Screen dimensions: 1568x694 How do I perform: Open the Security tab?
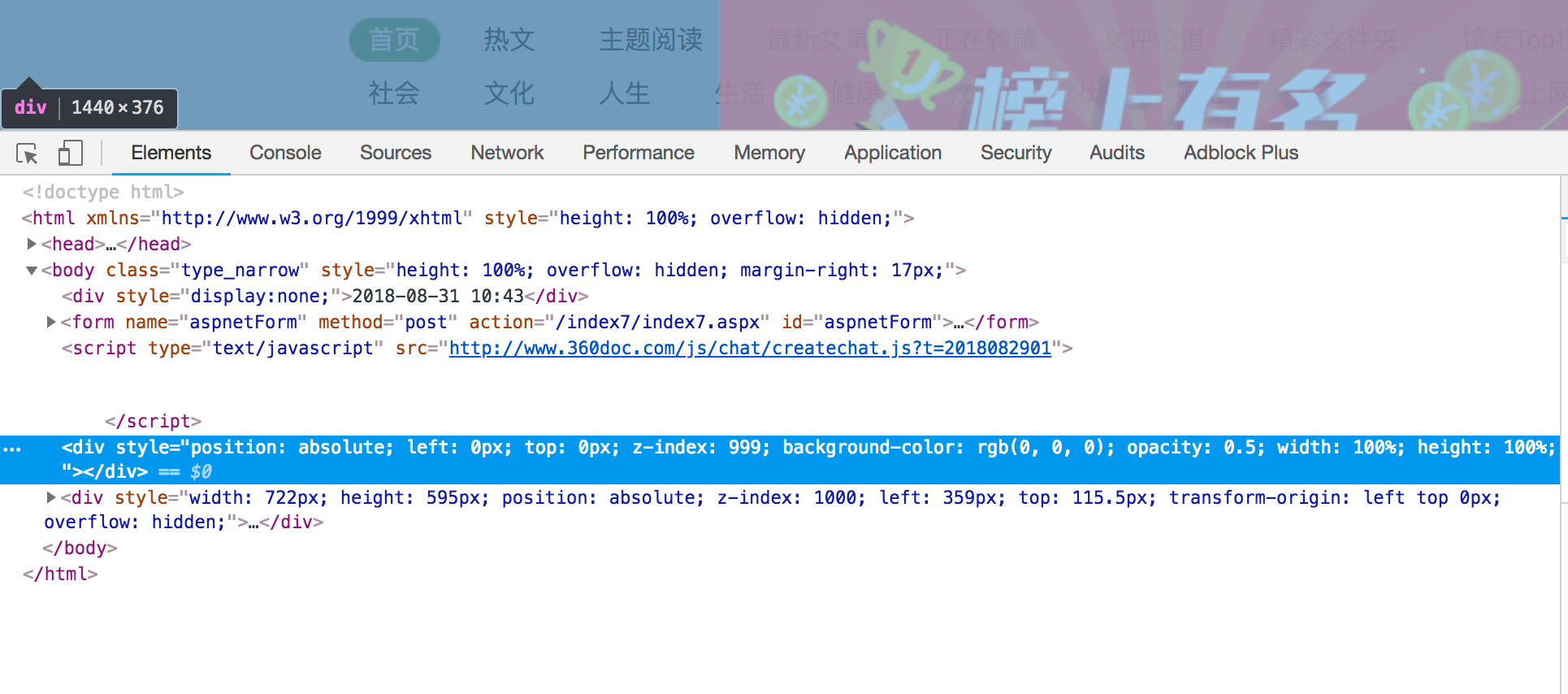(x=1016, y=153)
